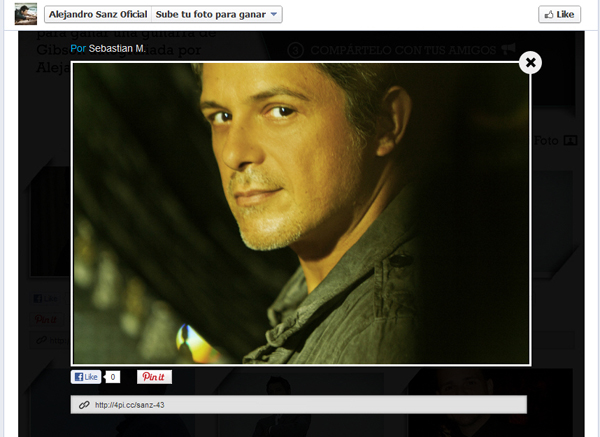The height and width of the screenshot is (437, 600).
Task: Like the page with the top-right Like button
Action: [559, 15]
